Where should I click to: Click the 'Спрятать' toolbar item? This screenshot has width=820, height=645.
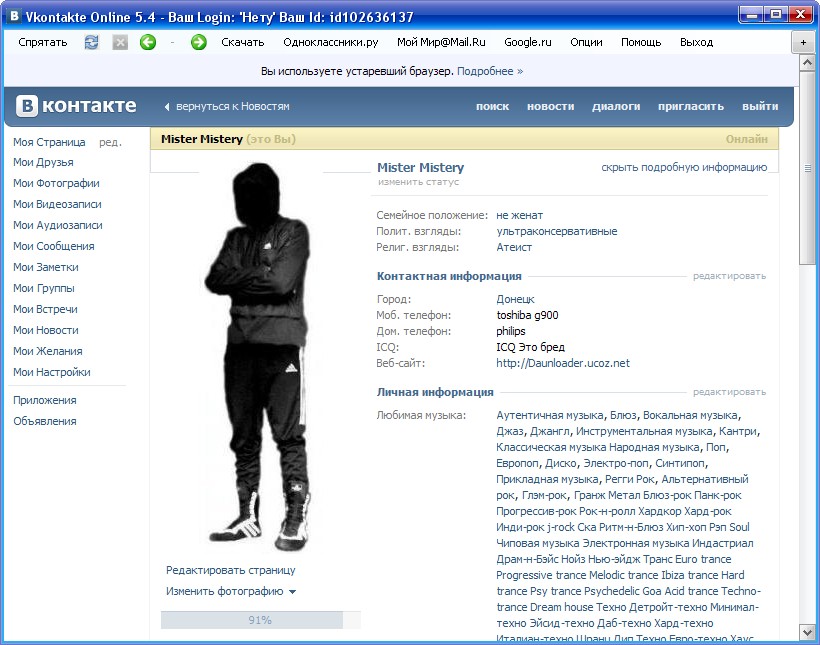(43, 42)
